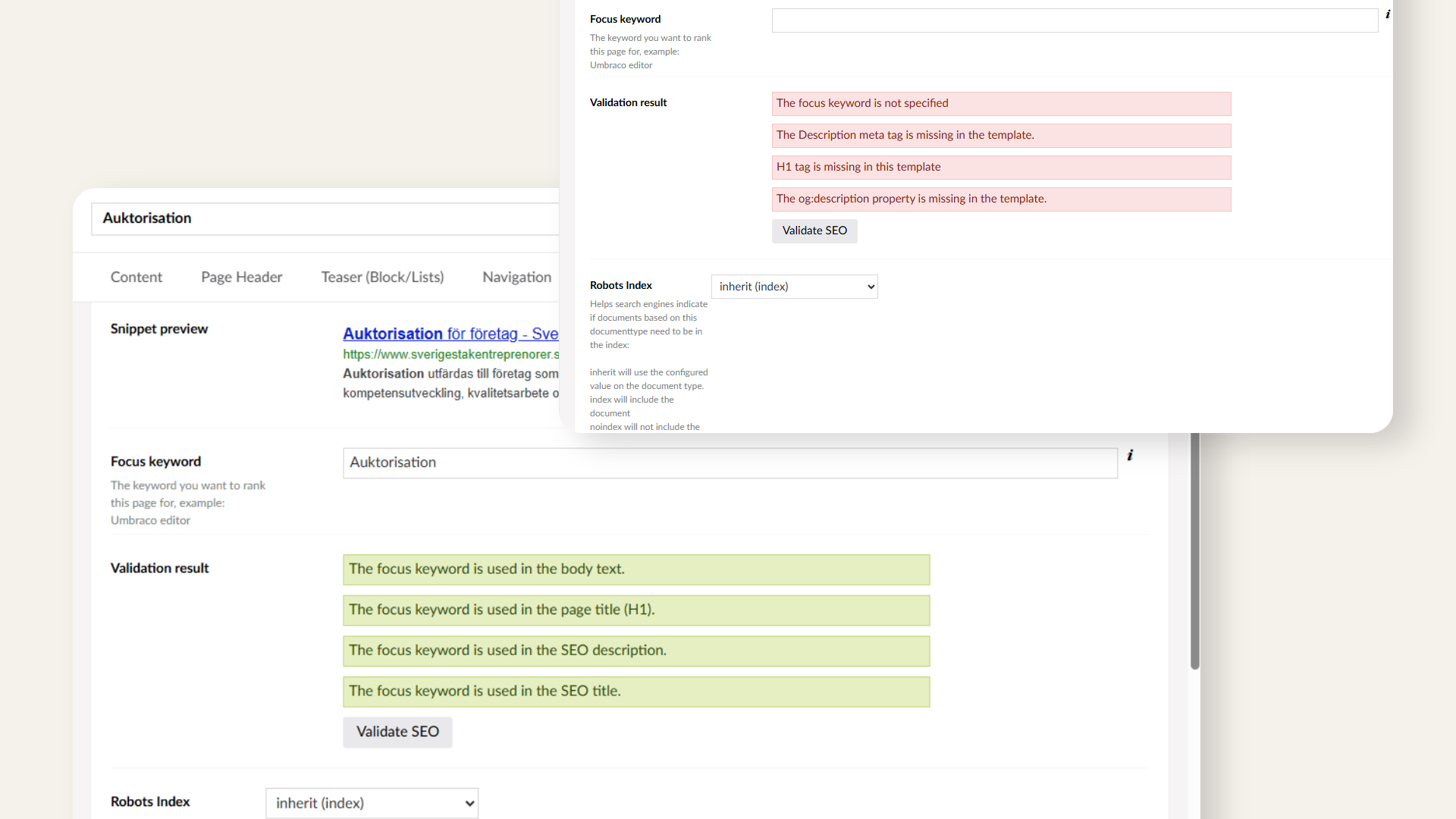Open the upper Robots Index inherit dropdown

coord(794,287)
